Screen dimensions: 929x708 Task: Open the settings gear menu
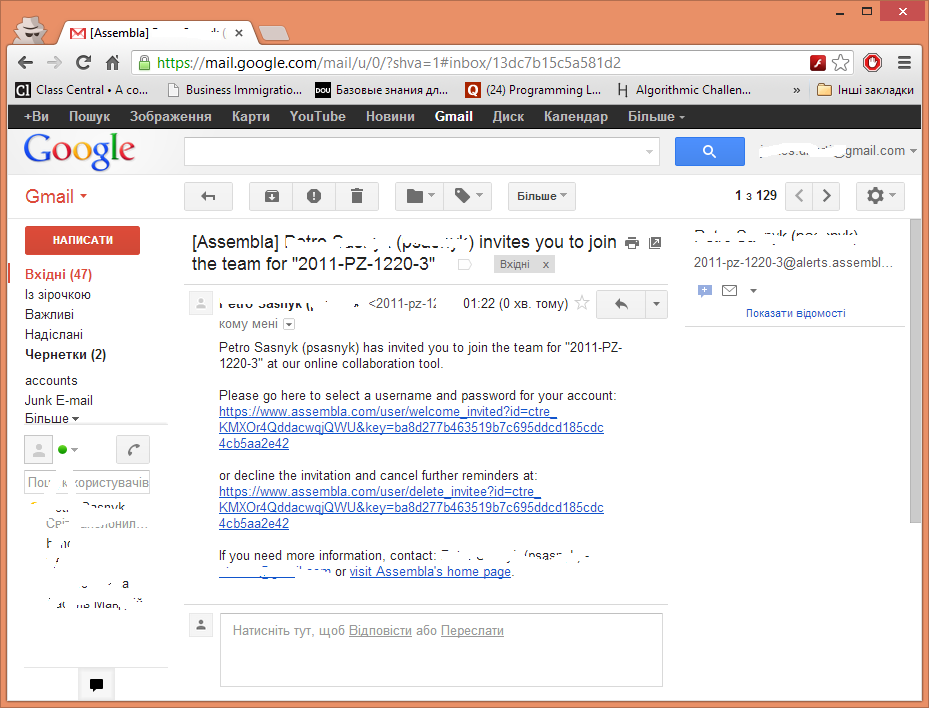click(x=880, y=196)
